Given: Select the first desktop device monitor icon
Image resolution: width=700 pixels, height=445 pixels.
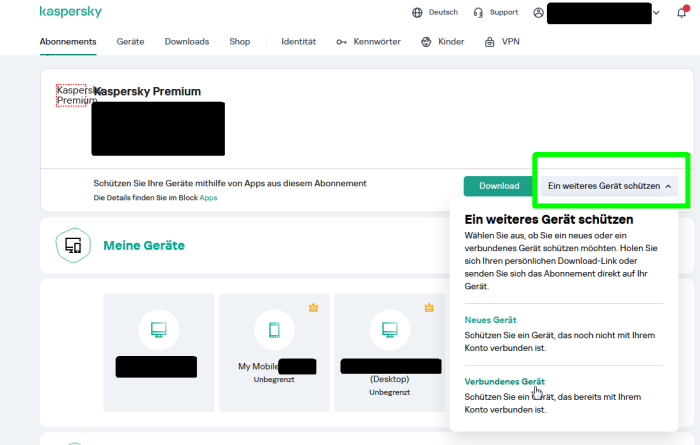Looking at the screenshot, I should pos(158,330).
